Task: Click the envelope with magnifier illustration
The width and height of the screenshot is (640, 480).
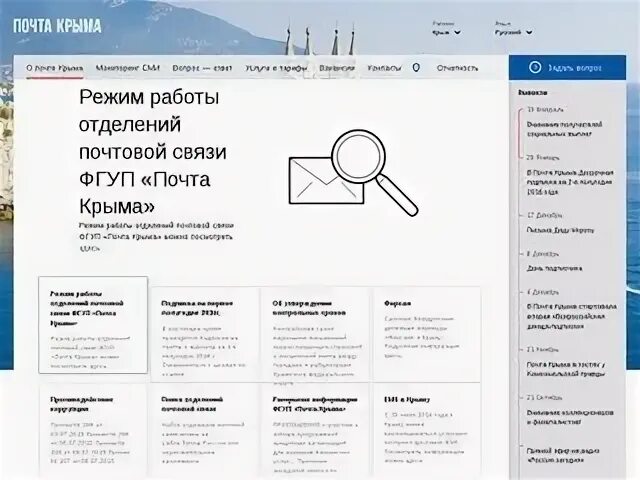Action: pyautogui.click(x=353, y=173)
